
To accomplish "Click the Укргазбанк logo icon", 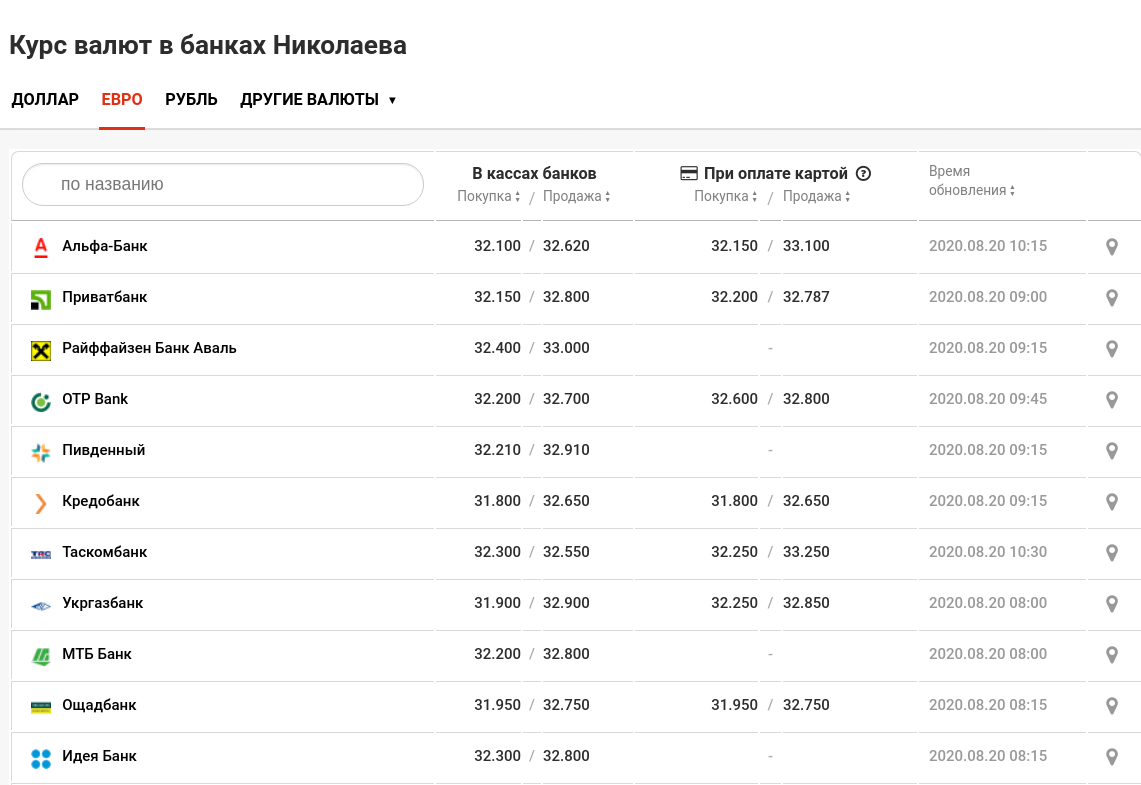I will click(x=41, y=605).
